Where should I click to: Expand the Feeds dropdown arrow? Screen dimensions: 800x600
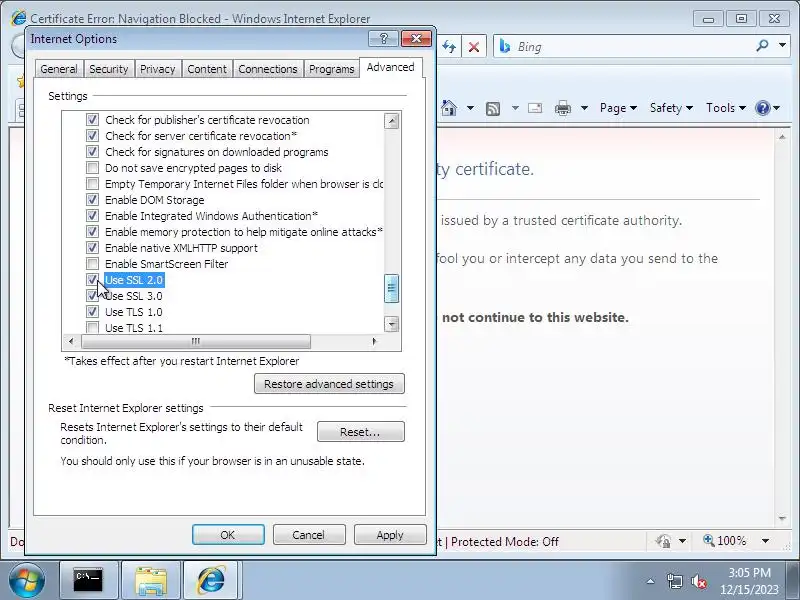515,108
